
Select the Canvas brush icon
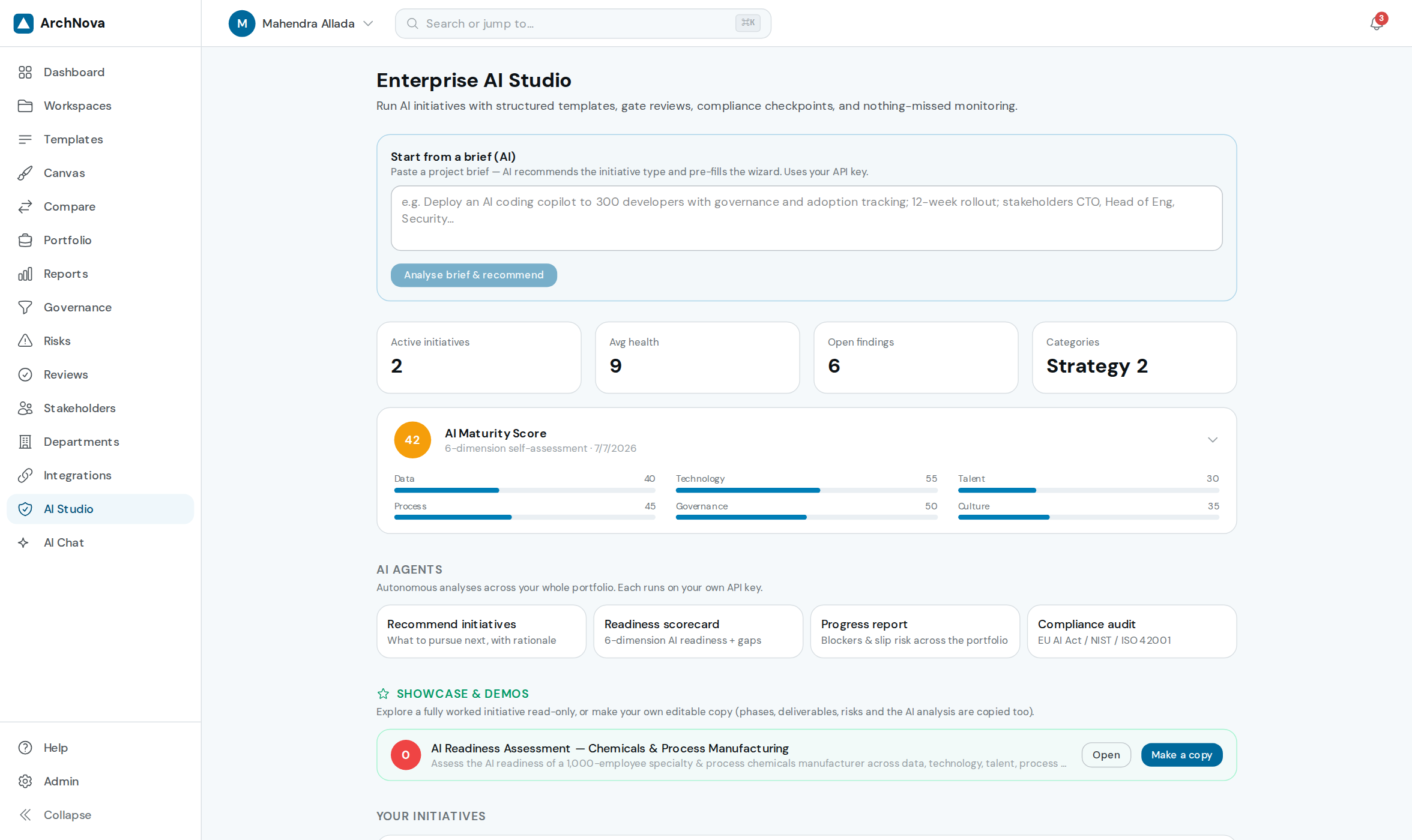click(25, 173)
